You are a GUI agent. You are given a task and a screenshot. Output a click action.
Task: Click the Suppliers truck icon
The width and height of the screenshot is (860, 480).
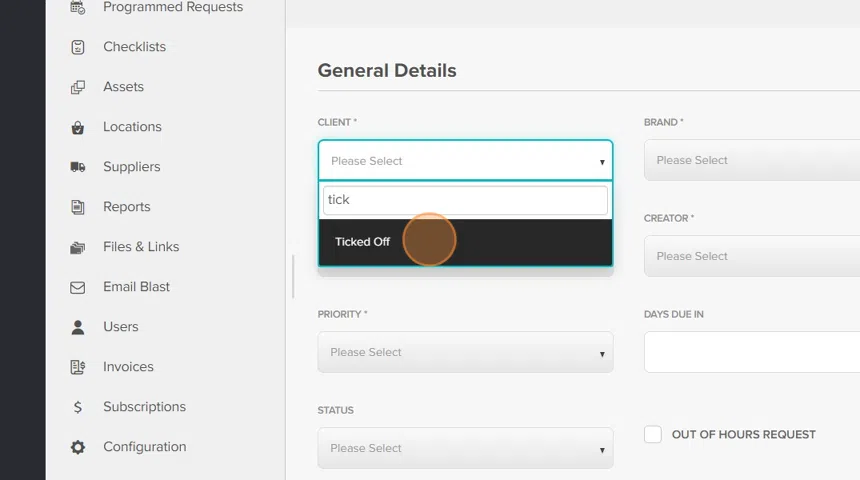coord(78,167)
